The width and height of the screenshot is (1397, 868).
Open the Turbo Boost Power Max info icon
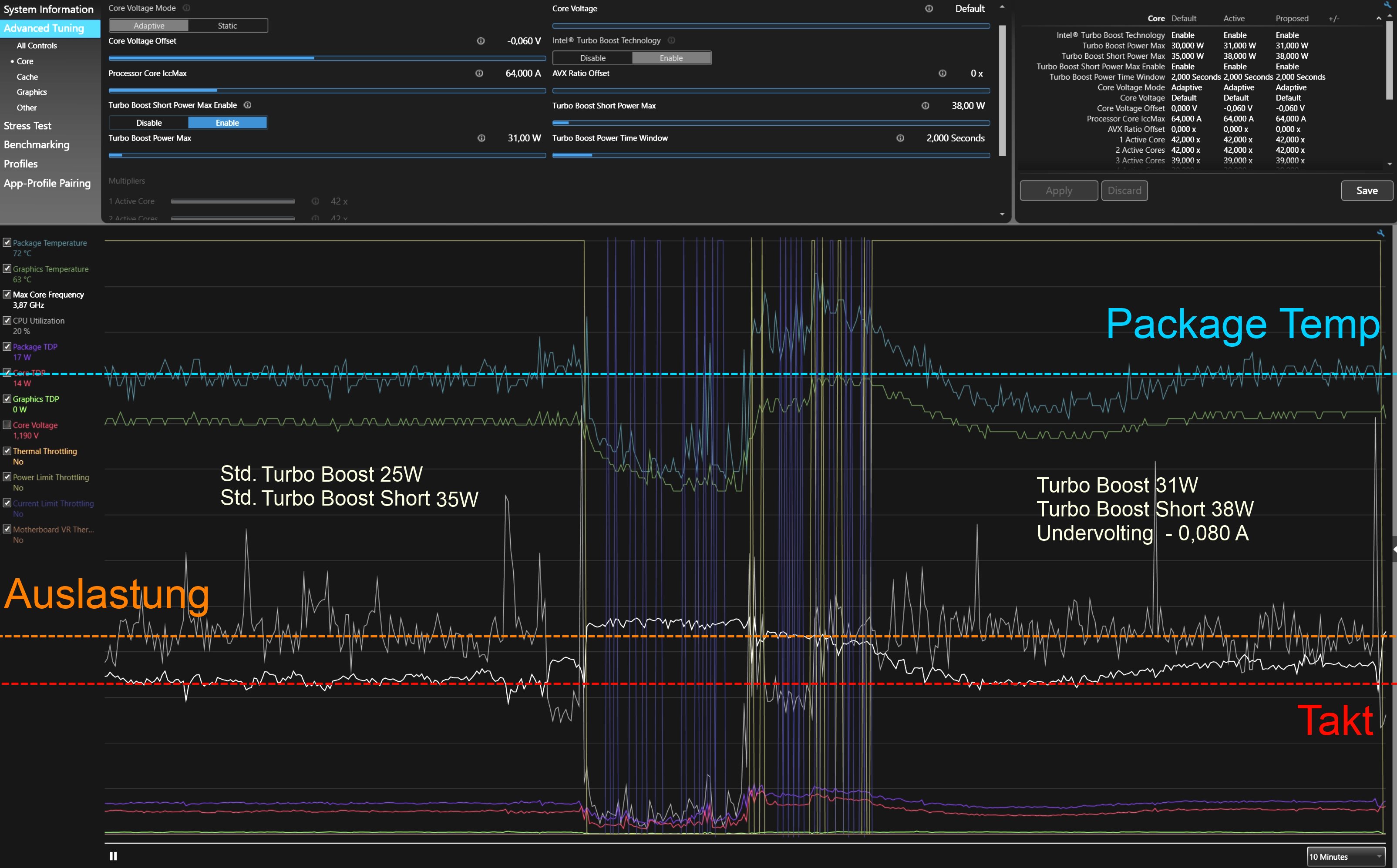[x=481, y=138]
